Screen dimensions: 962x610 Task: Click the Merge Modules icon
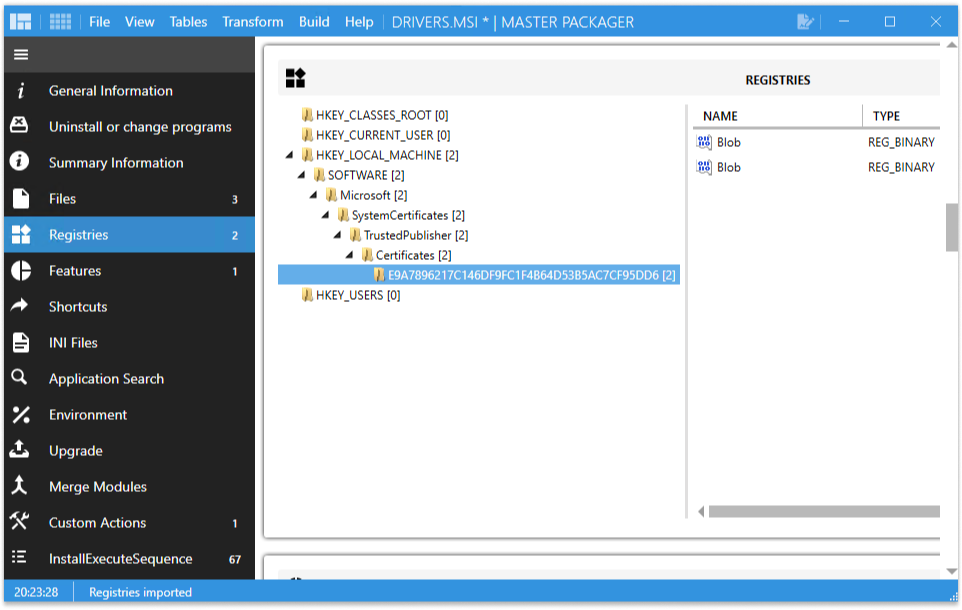[19, 485]
